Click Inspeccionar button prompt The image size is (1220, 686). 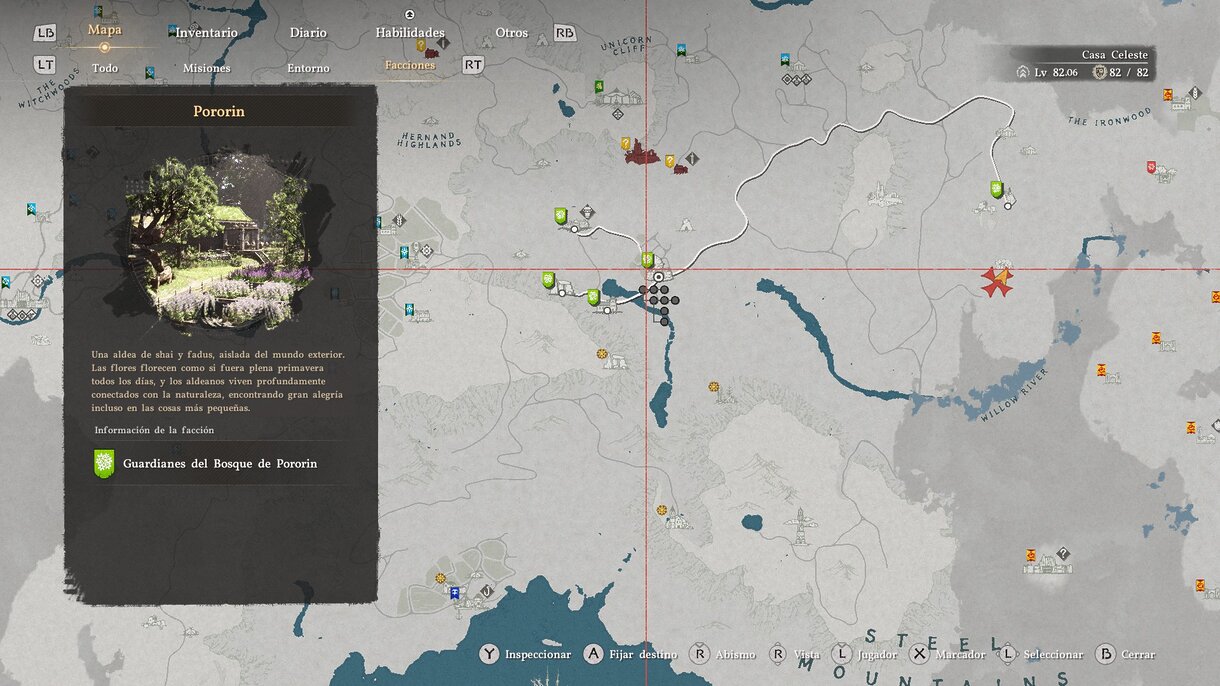point(526,654)
